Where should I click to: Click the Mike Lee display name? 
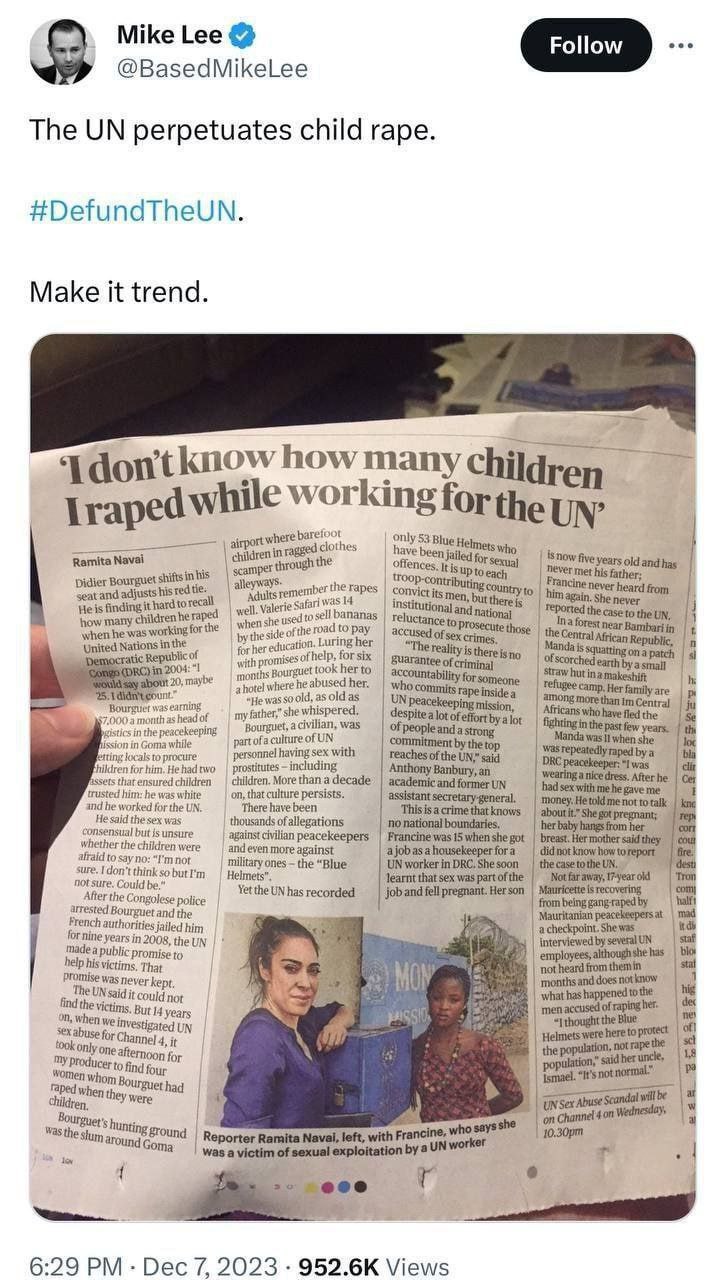(x=170, y=35)
